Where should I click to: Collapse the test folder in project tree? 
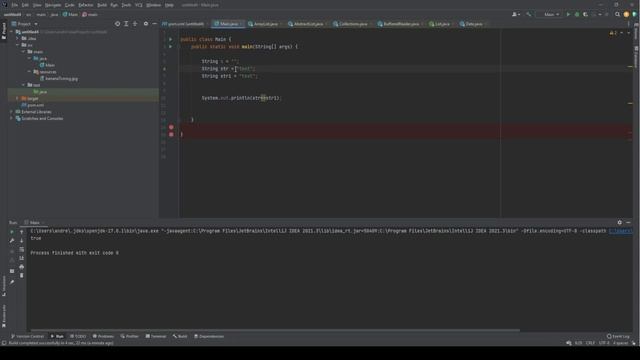coord(24,85)
